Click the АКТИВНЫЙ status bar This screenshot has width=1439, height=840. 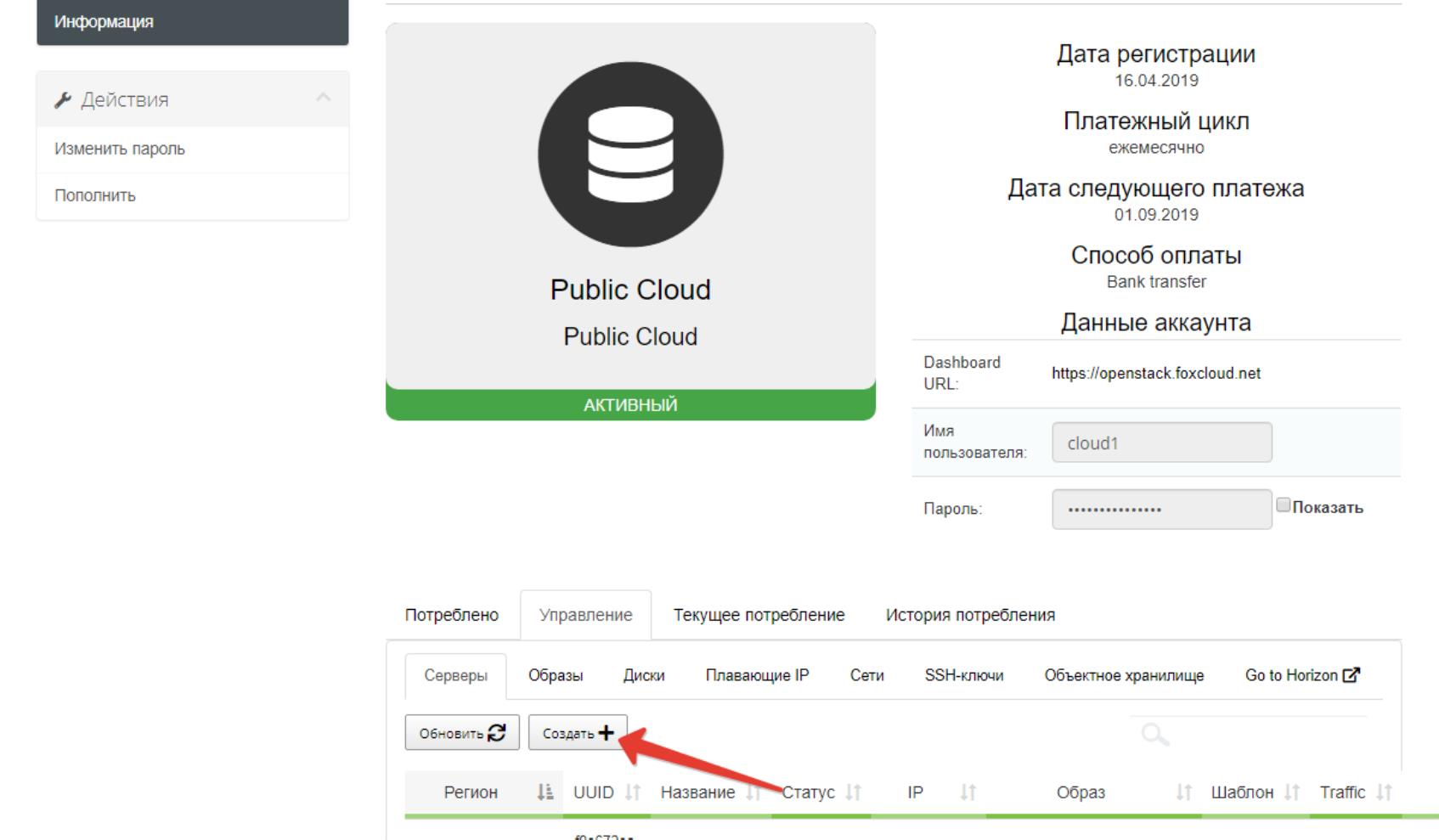[x=630, y=405]
